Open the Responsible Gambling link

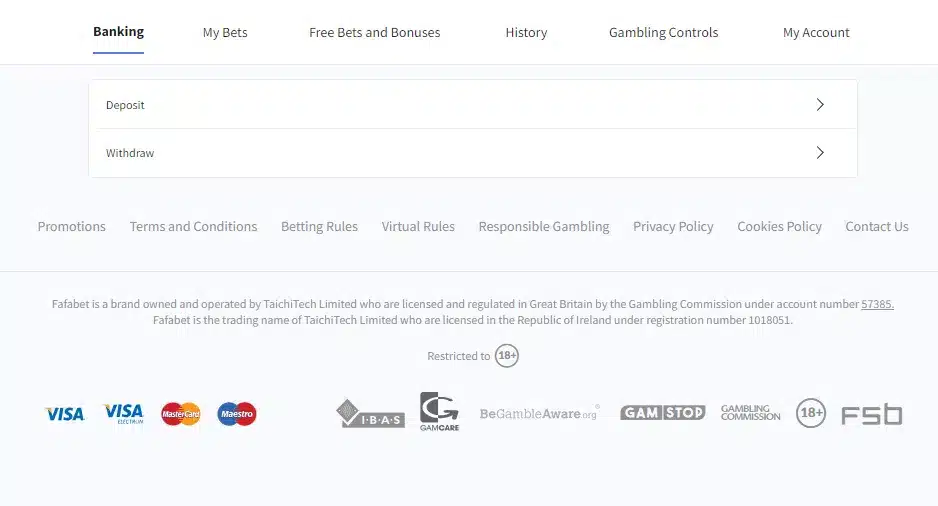(544, 227)
